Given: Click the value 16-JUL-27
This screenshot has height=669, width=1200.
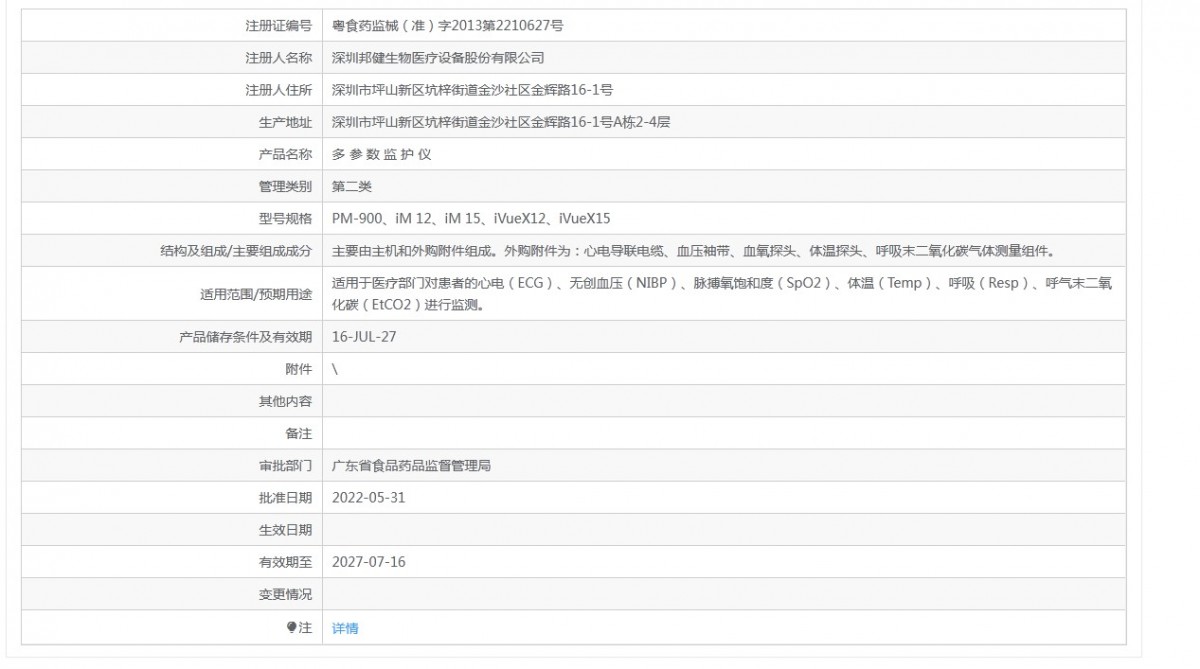Looking at the screenshot, I should click(x=364, y=337).
